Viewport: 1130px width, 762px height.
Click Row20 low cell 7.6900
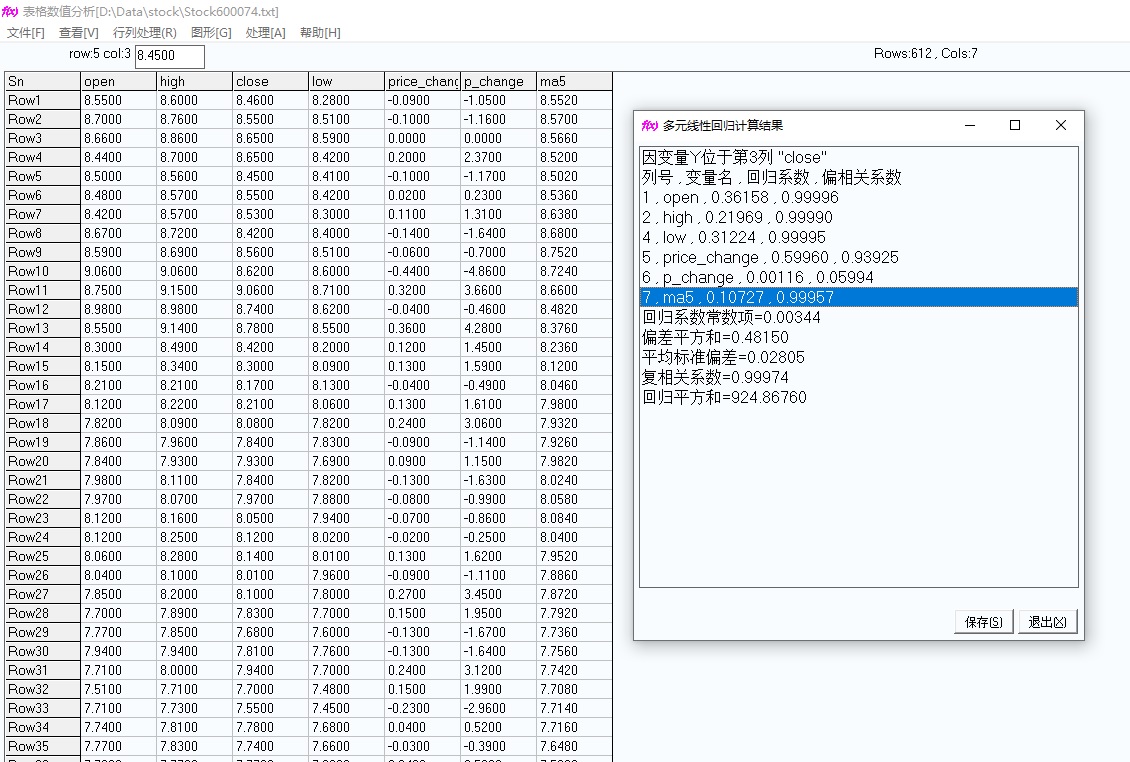347,461
